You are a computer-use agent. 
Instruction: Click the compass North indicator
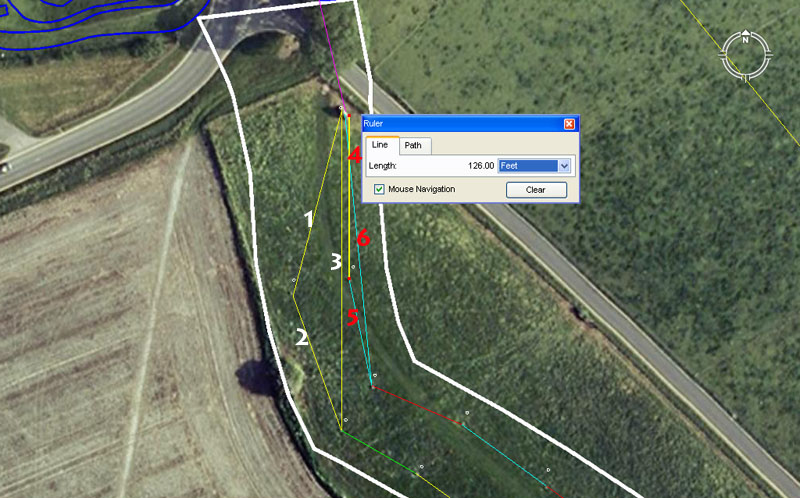coord(745,38)
